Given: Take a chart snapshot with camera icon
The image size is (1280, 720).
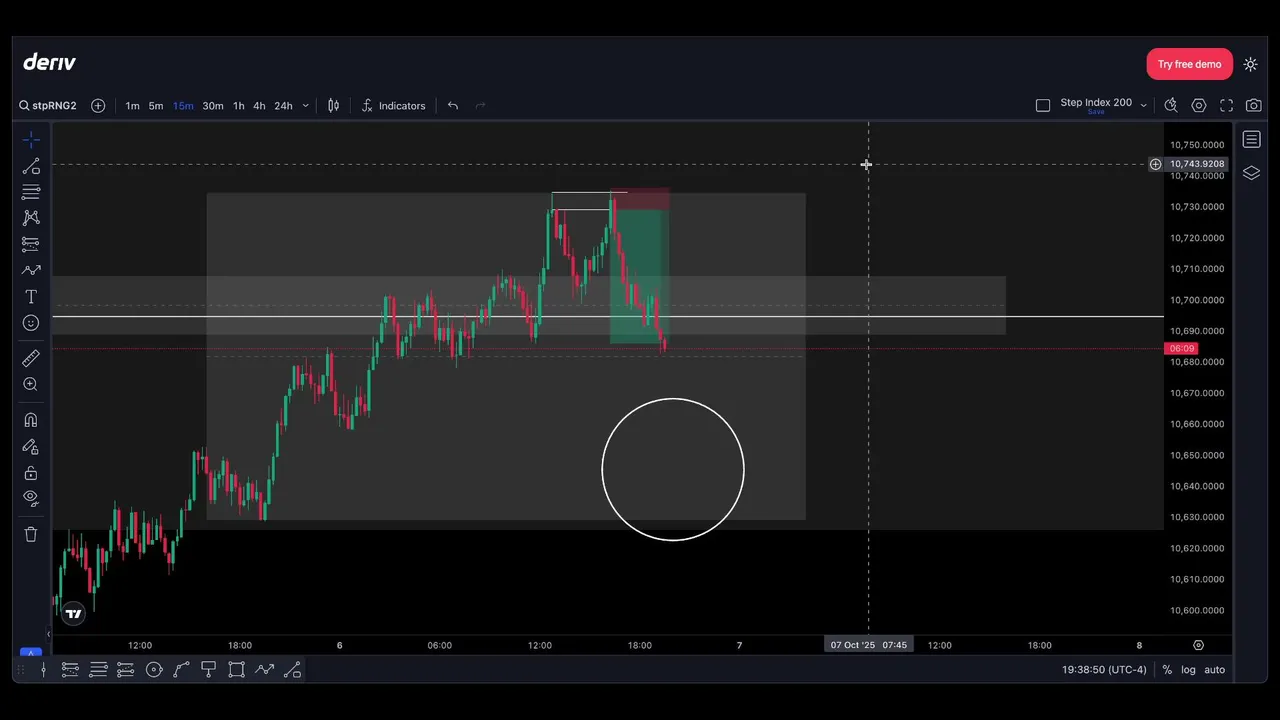Looking at the screenshot, I should [x=1253, y=105].
